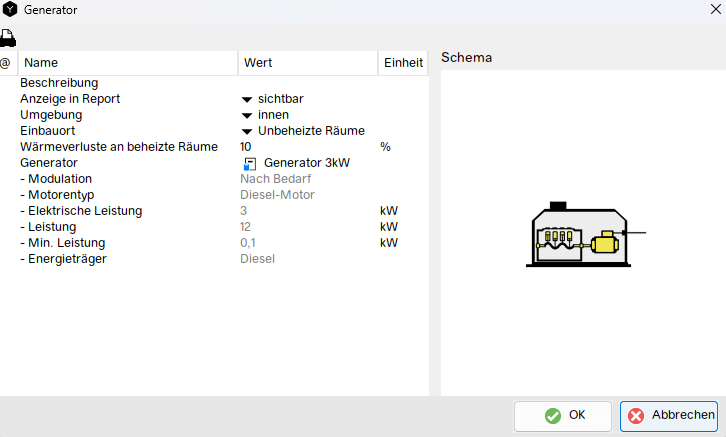Open the catalog icon beside Generator 3kW

point(250,163)
